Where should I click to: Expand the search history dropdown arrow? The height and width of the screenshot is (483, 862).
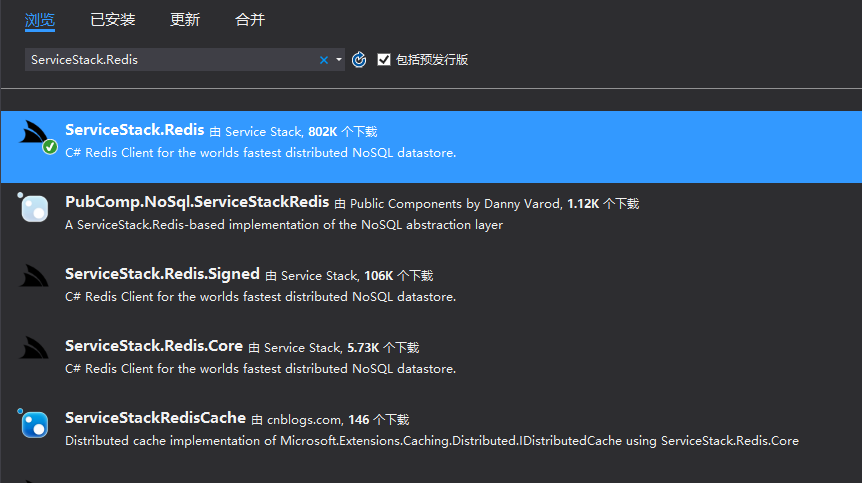pos(339,59)
